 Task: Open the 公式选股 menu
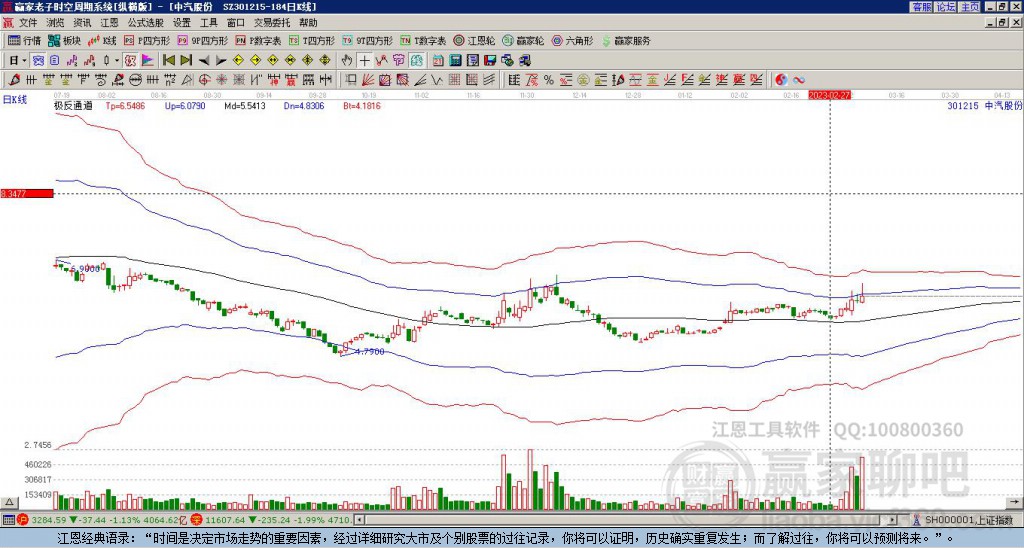point(145,22)
